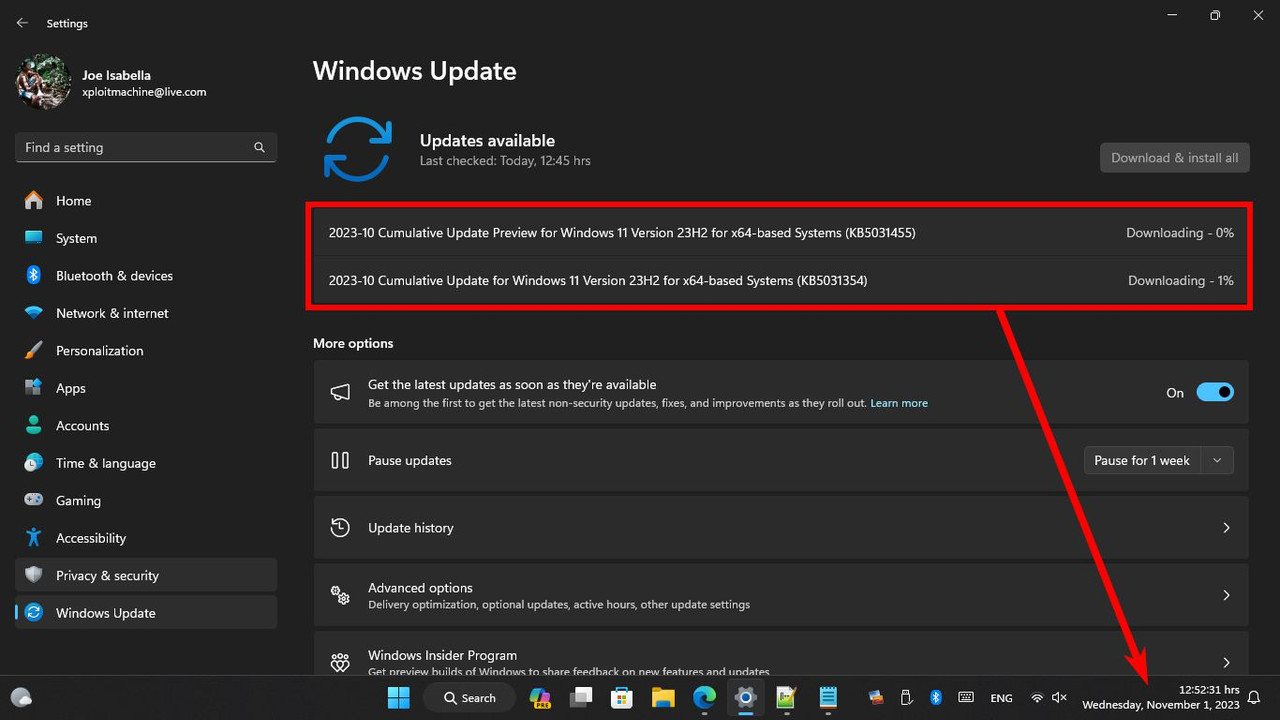The image size is (1280, 720).
Task: Click the KB5031354 Cumulative Update row
Action: (x=780, y=280)
